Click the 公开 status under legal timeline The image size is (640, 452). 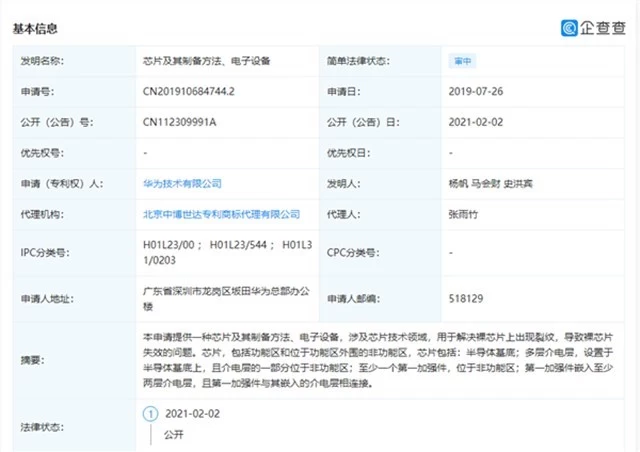click(x=174, y=436)
